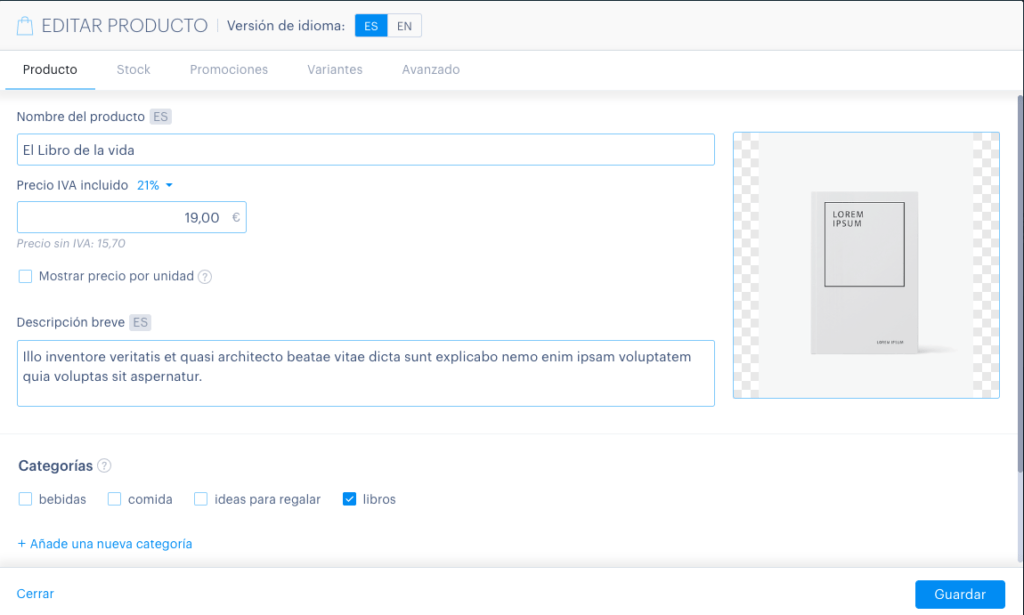This screenshot has height=615, width=1024.
Task: Go to the Promociones tab
Action: tap(229, 70)
